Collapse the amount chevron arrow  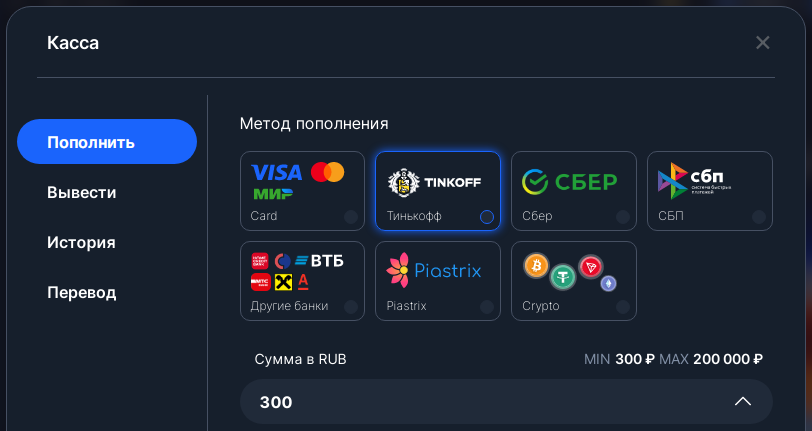pyautogui.click(x=743, y=401)
